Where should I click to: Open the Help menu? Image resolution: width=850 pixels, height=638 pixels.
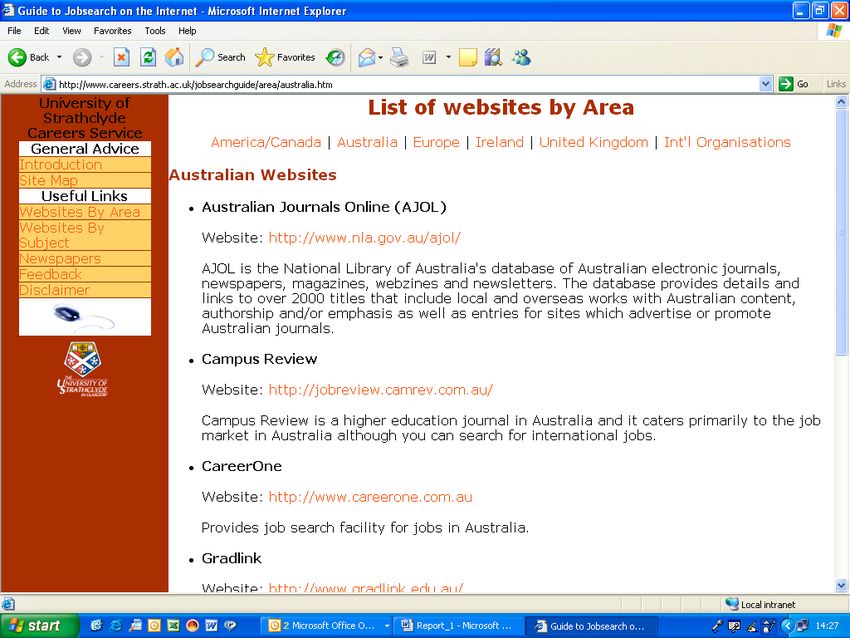tap(187, 31)
